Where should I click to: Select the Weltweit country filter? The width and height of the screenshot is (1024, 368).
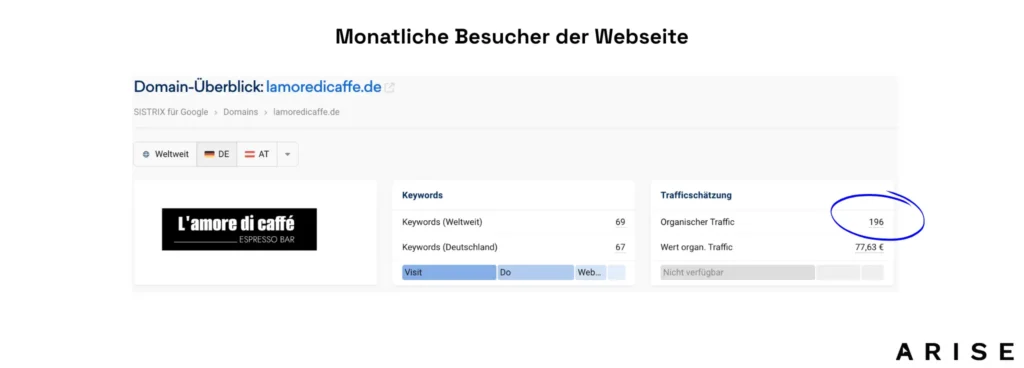click(x=165, y=155)
